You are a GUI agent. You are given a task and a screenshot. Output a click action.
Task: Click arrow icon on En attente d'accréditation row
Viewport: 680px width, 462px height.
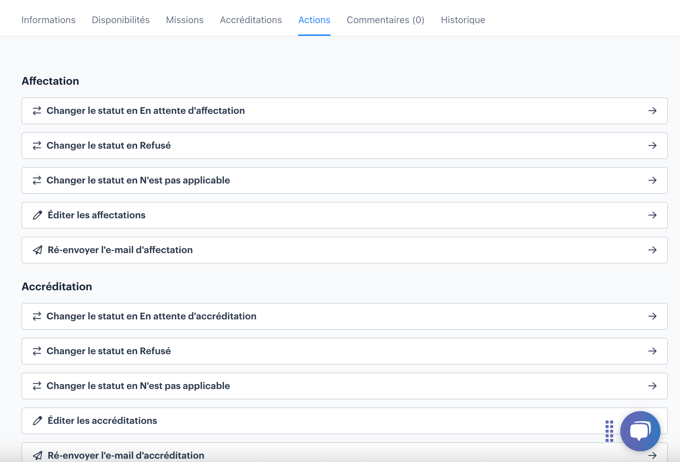click(x=652, y=316)
